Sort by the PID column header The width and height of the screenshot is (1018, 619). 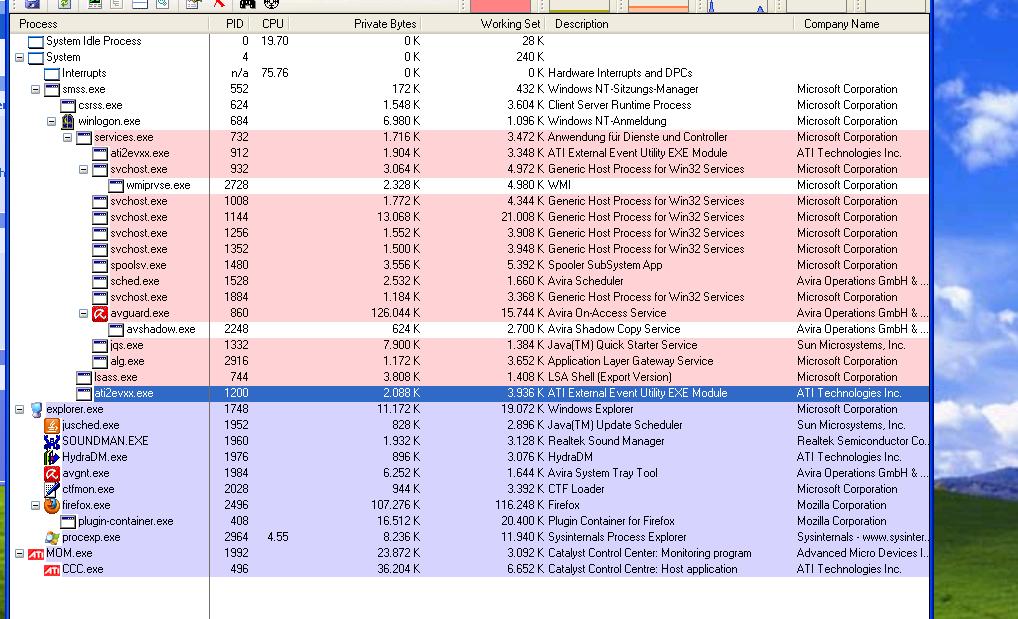[x=229, y=24]
